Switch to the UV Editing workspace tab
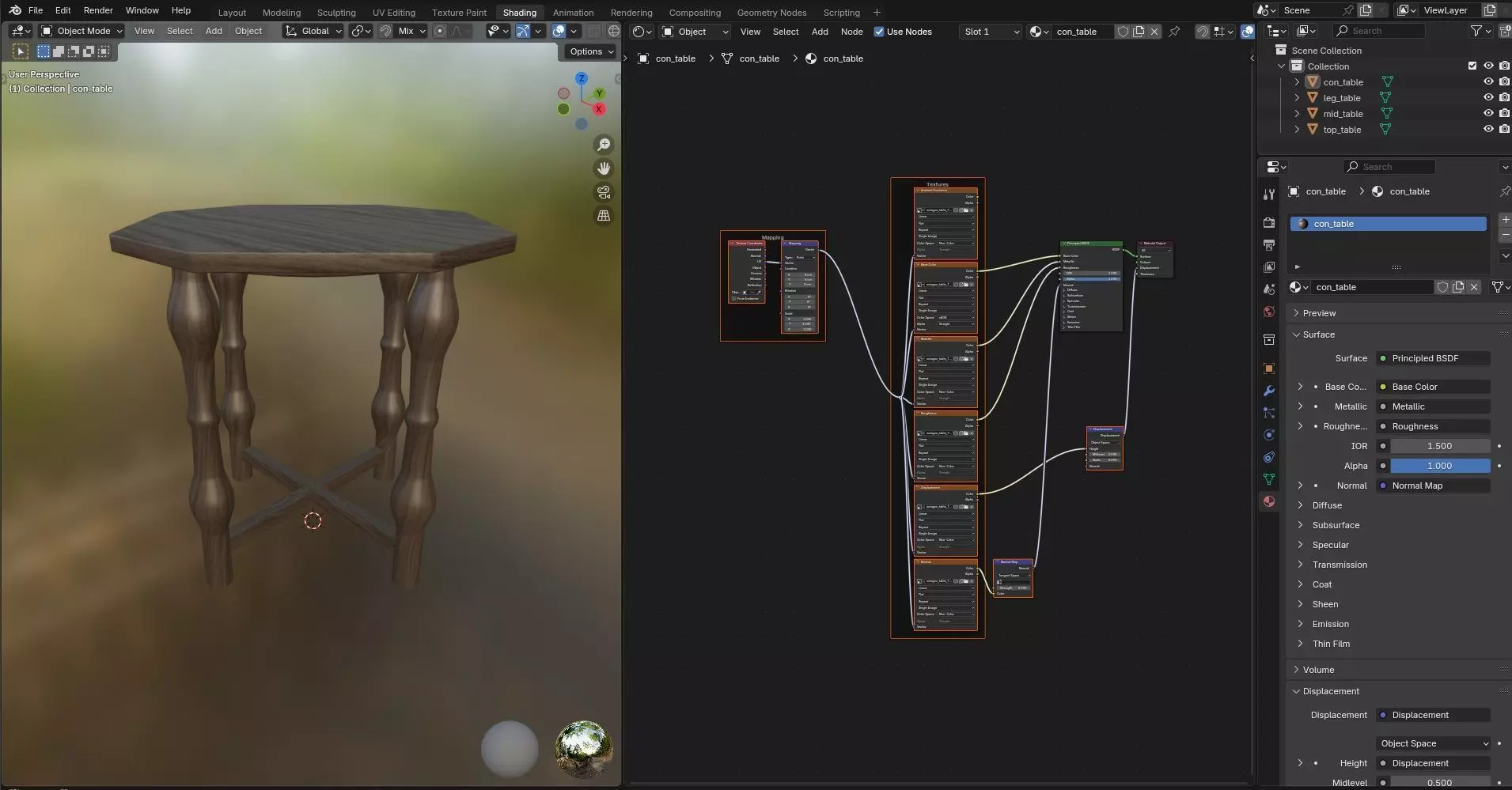 (393, 13)
